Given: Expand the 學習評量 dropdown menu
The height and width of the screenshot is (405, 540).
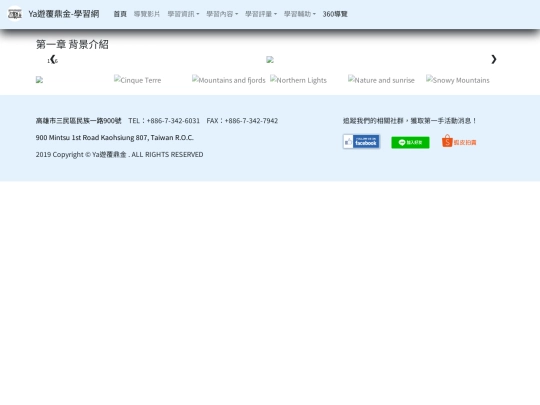Looking at the screenshot, I should click(x=261, y=14).
